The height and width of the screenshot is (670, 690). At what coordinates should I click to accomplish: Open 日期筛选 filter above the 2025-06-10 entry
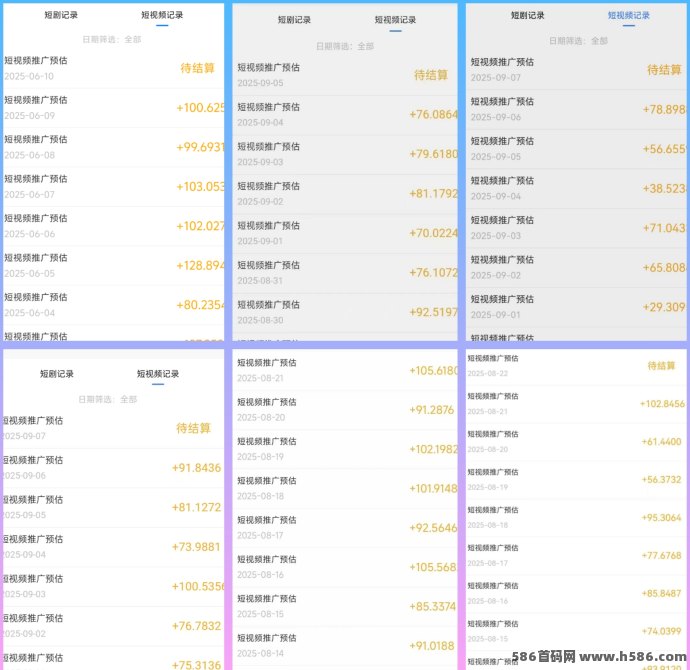tap(112, 40)
